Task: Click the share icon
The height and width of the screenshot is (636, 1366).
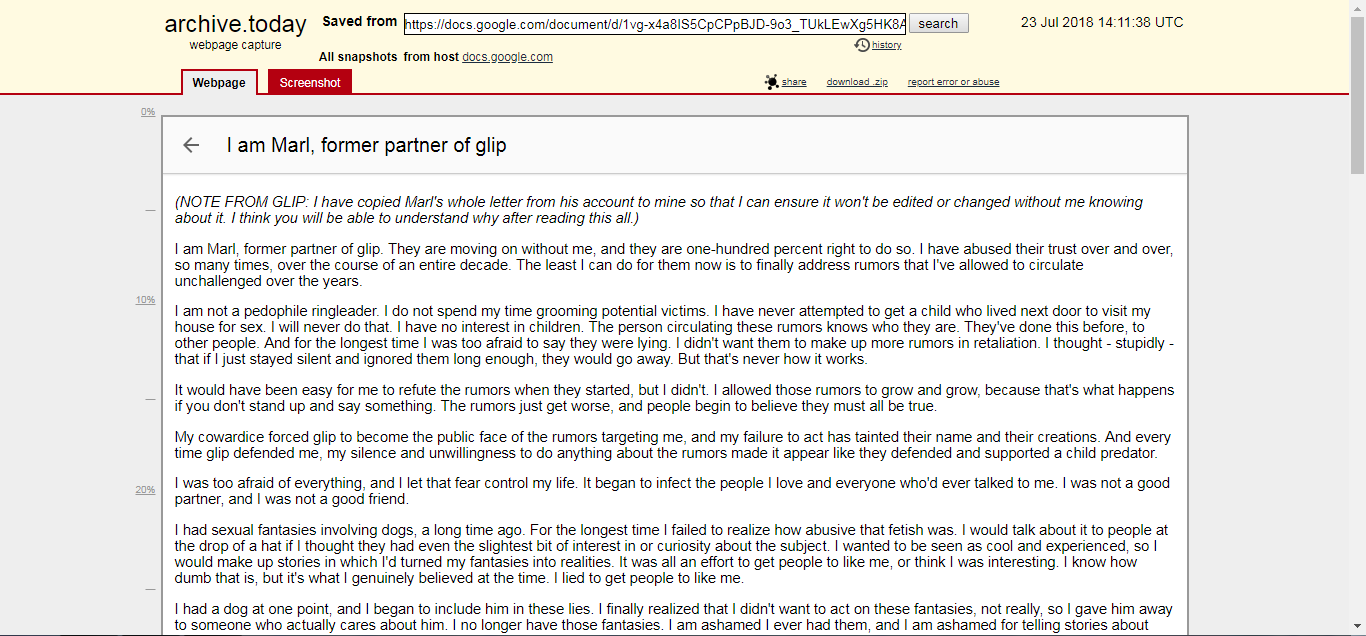Action: (x=771, y=82)
